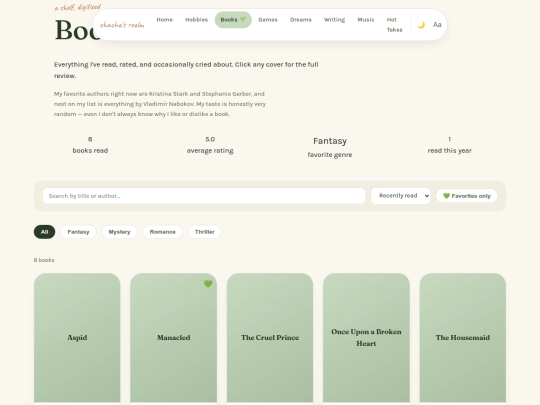
Task: Open the Dreams section
Action: coord(301,20)
